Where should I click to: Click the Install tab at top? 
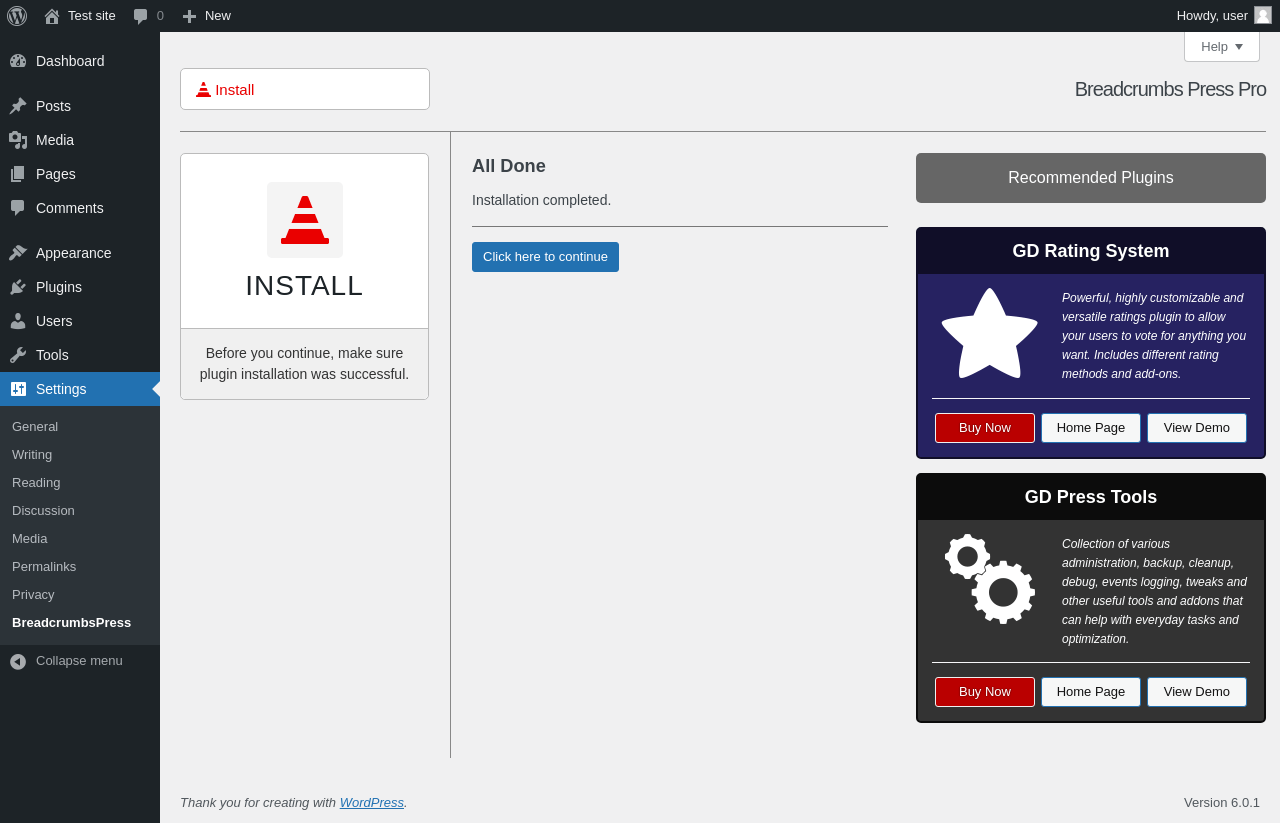click(x=305, y=89)
